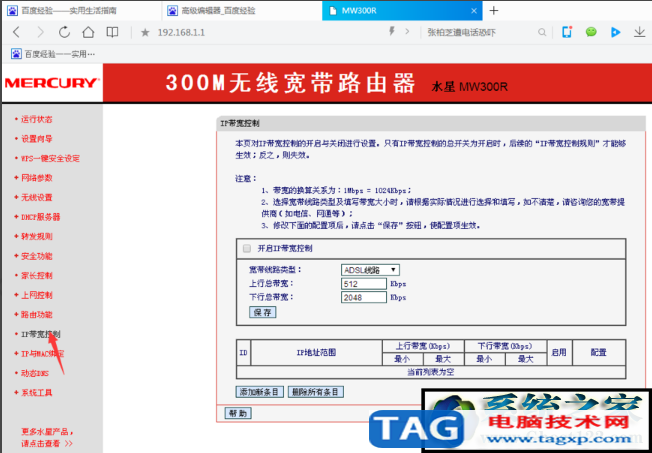Open WPS一键安全设定 in the sidebar
The width and height of the screenshot is (652, 453).
tap(50, 158)
